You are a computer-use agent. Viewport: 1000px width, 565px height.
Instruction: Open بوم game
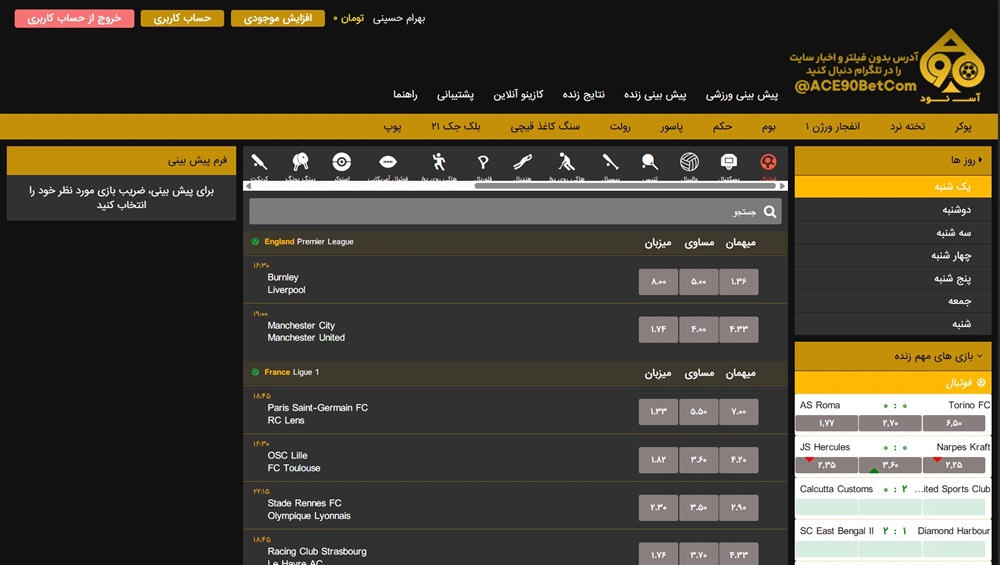[768, 127]
